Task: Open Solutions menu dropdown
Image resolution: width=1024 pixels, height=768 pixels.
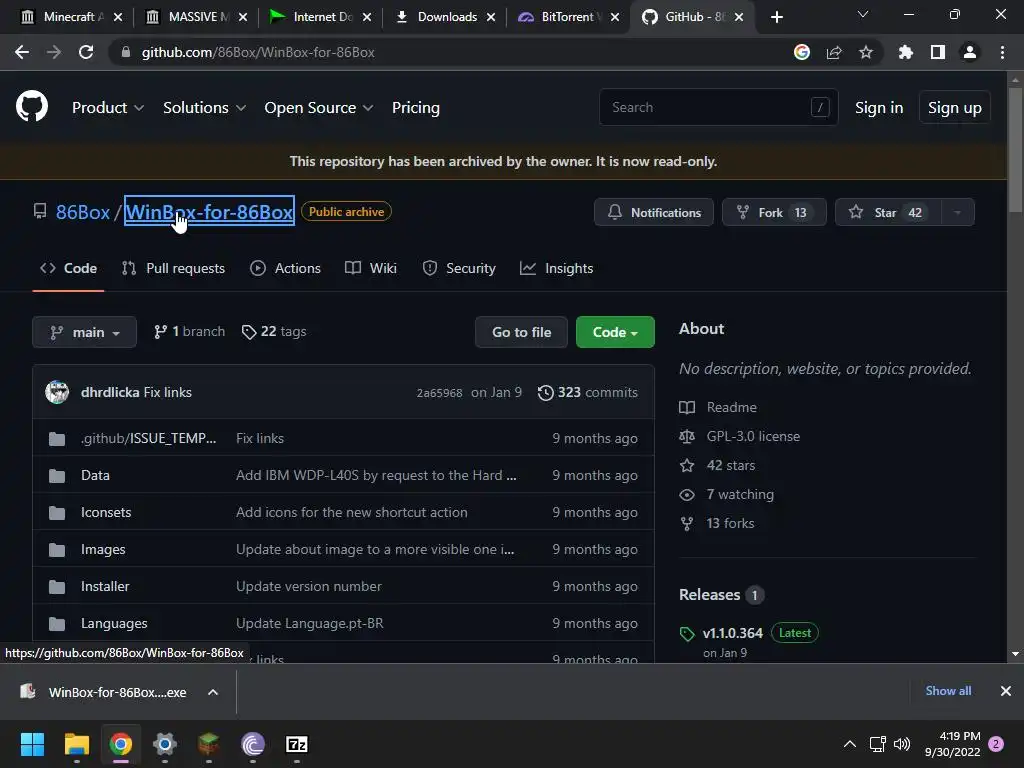Action: point(204,108)
